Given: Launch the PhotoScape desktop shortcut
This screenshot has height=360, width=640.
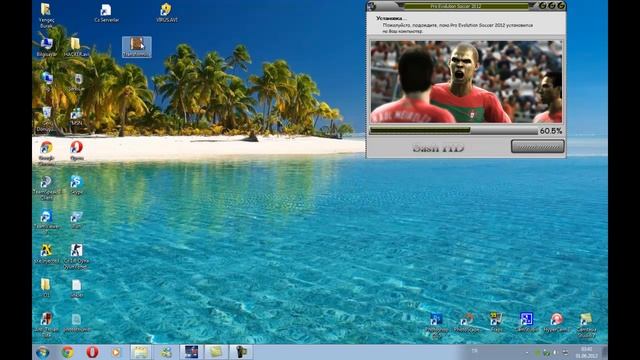Looking at the screenshot, I should coord(466,323).
